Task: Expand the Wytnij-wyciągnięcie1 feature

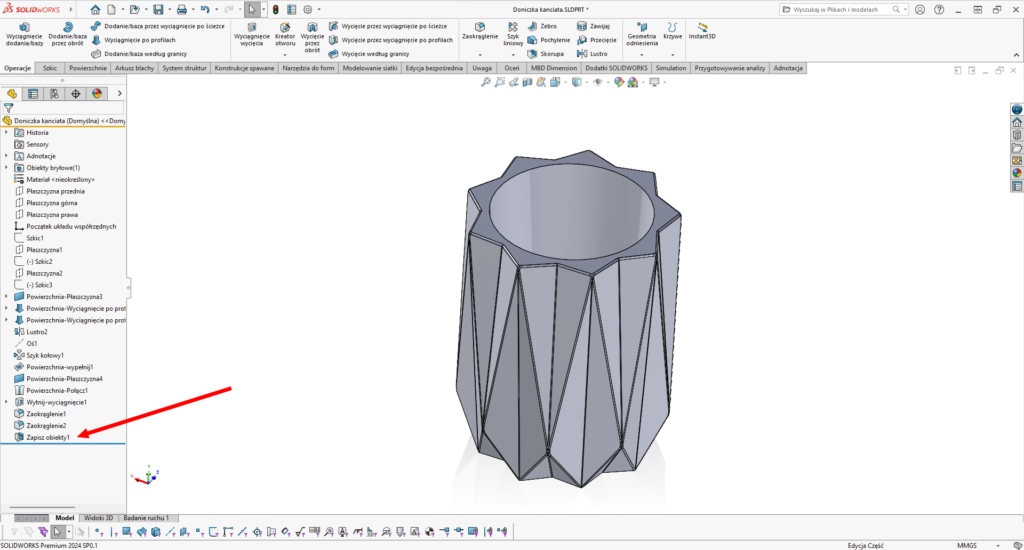Action: pyautogui.click(x=6, y=402)
